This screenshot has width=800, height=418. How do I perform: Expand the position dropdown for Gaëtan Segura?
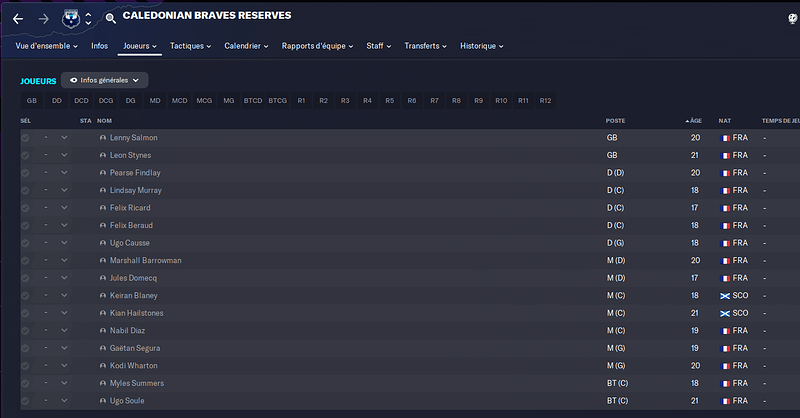64,348
